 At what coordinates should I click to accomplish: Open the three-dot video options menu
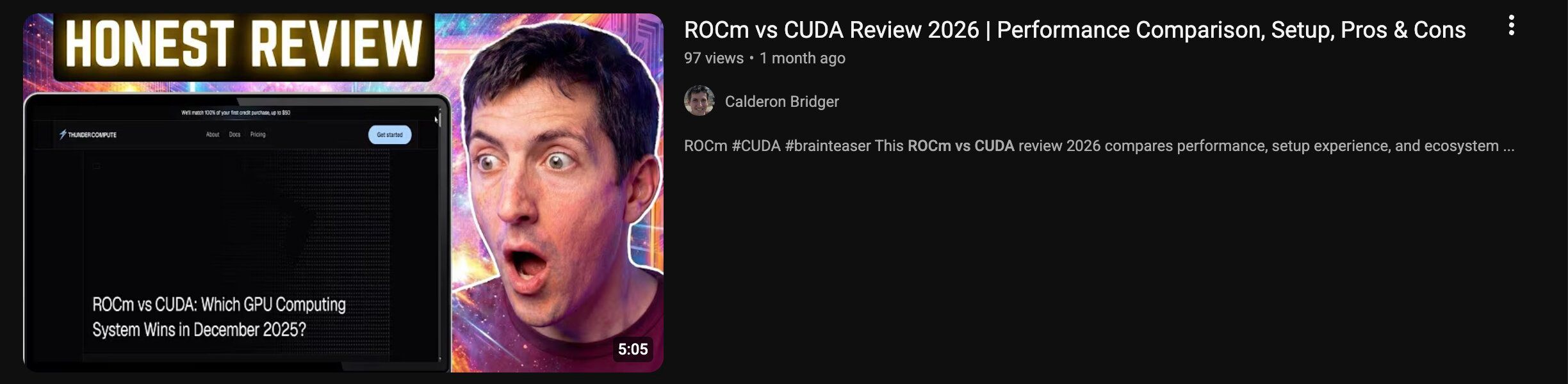1511,26
